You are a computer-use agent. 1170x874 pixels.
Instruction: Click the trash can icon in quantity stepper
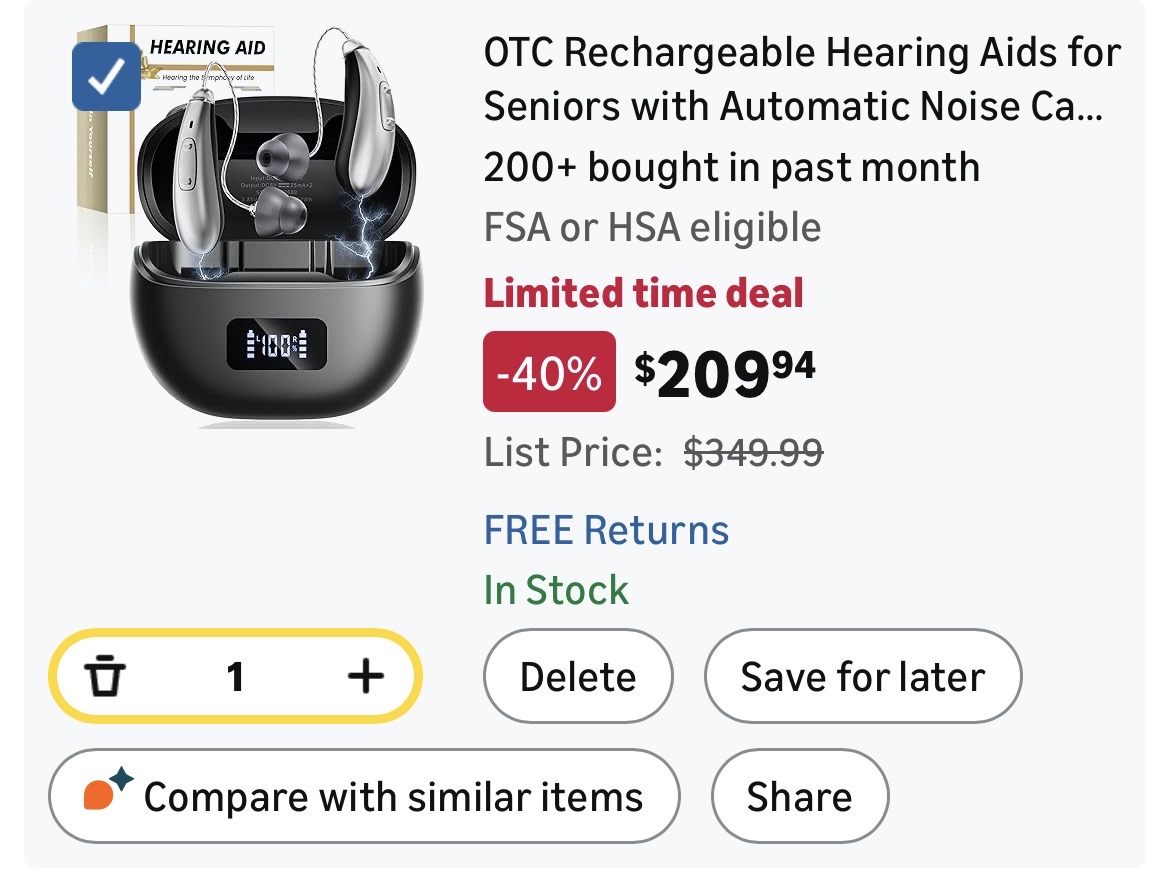101,677
